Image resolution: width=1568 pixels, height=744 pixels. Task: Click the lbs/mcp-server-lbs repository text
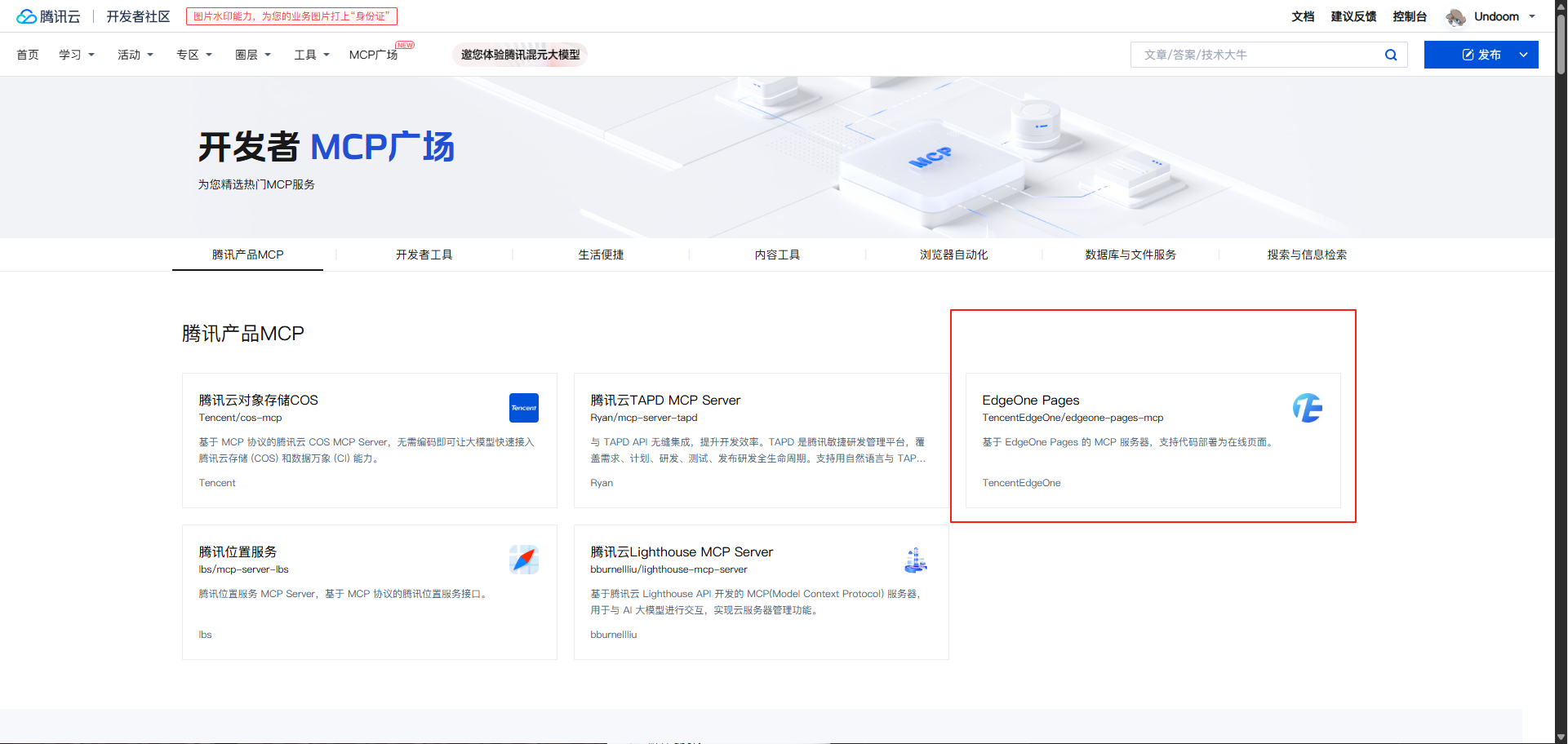coord(243,569)
